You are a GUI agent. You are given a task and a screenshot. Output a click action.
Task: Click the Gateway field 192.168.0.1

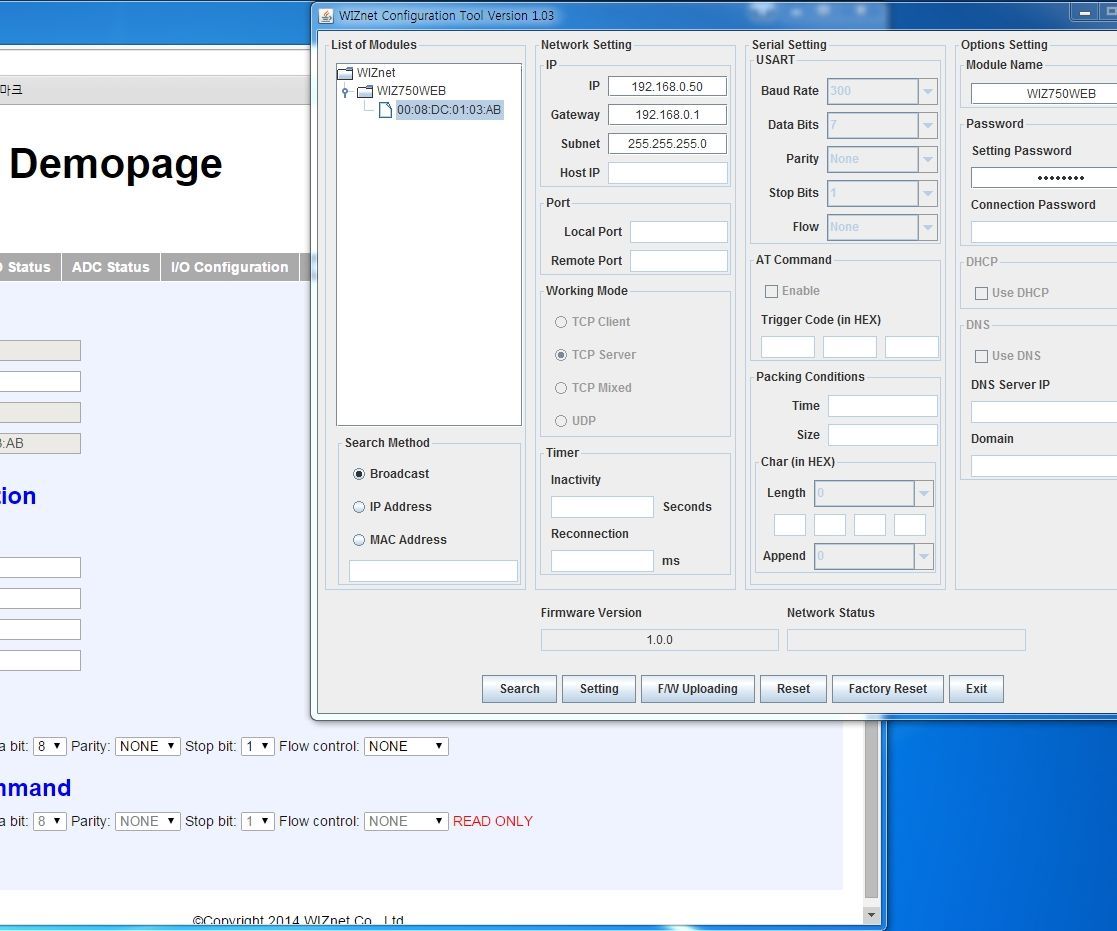coord(667,115)
